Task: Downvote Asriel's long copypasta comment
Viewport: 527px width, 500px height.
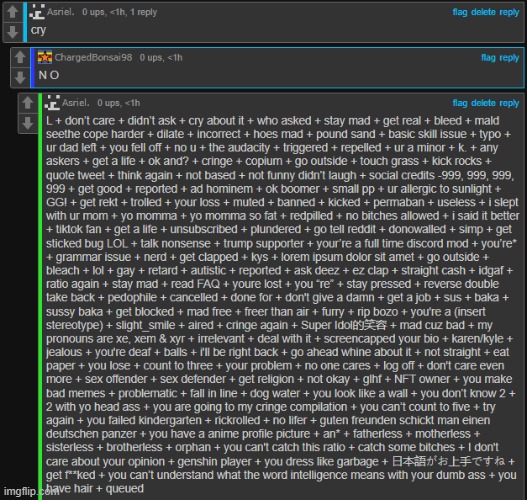Action: point(28,123)
